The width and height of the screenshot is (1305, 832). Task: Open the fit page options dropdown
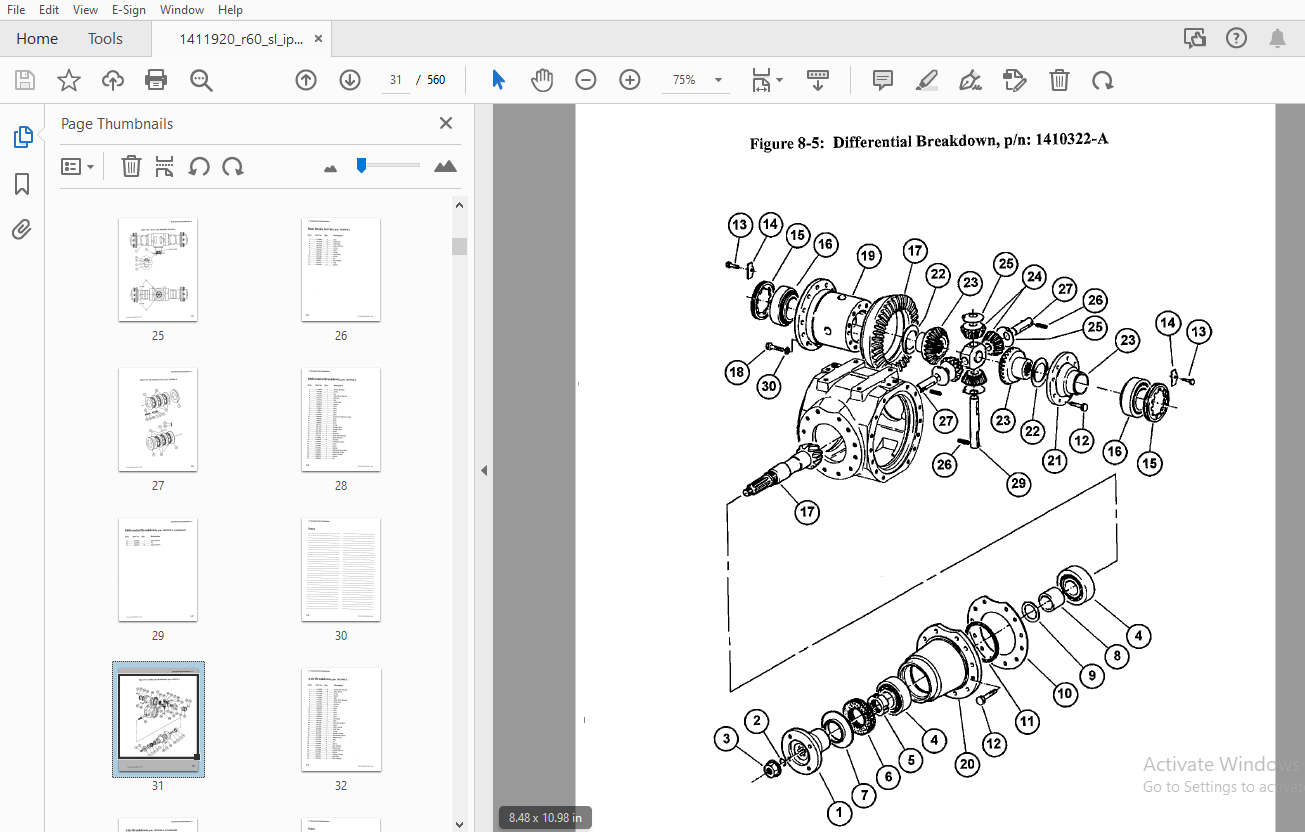[767, 80]
